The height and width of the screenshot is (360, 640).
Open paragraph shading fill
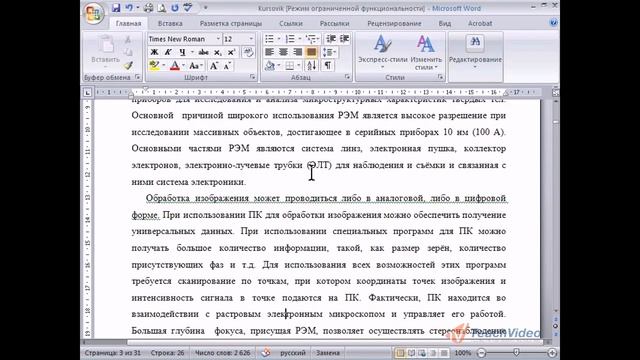[x=270, y=66]
